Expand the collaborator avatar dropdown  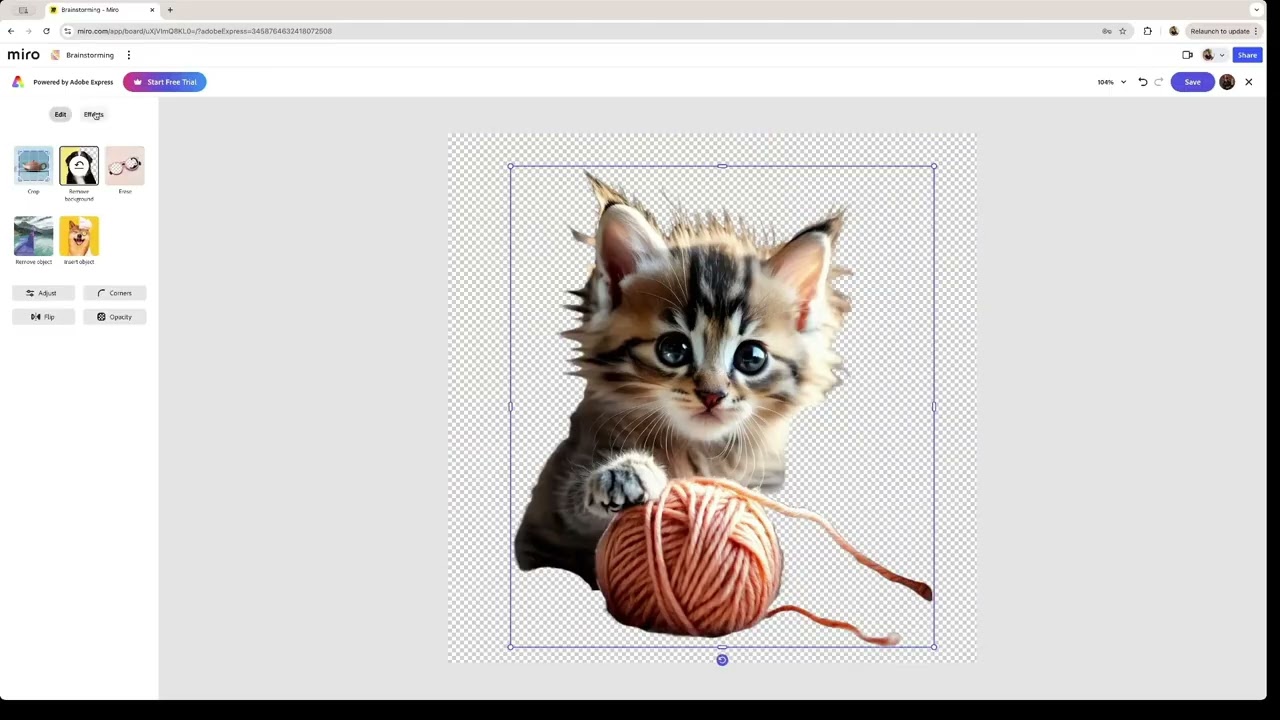tap(1221, 55)
